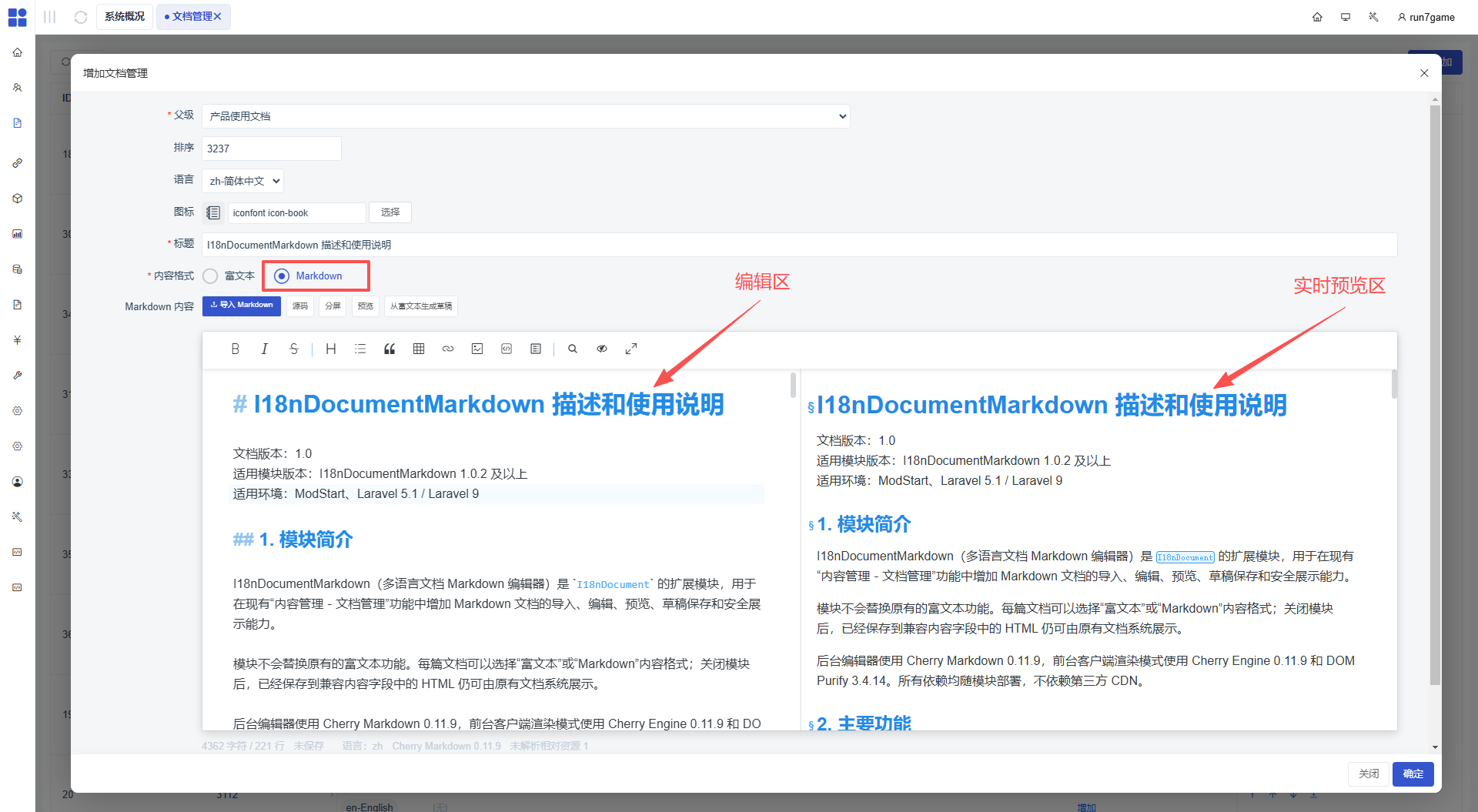Image resolution: width=1478 pixels, height=812 pixels.
Task: Click the I18nDocument code tag in the preview
Action: pos(1185,557)
